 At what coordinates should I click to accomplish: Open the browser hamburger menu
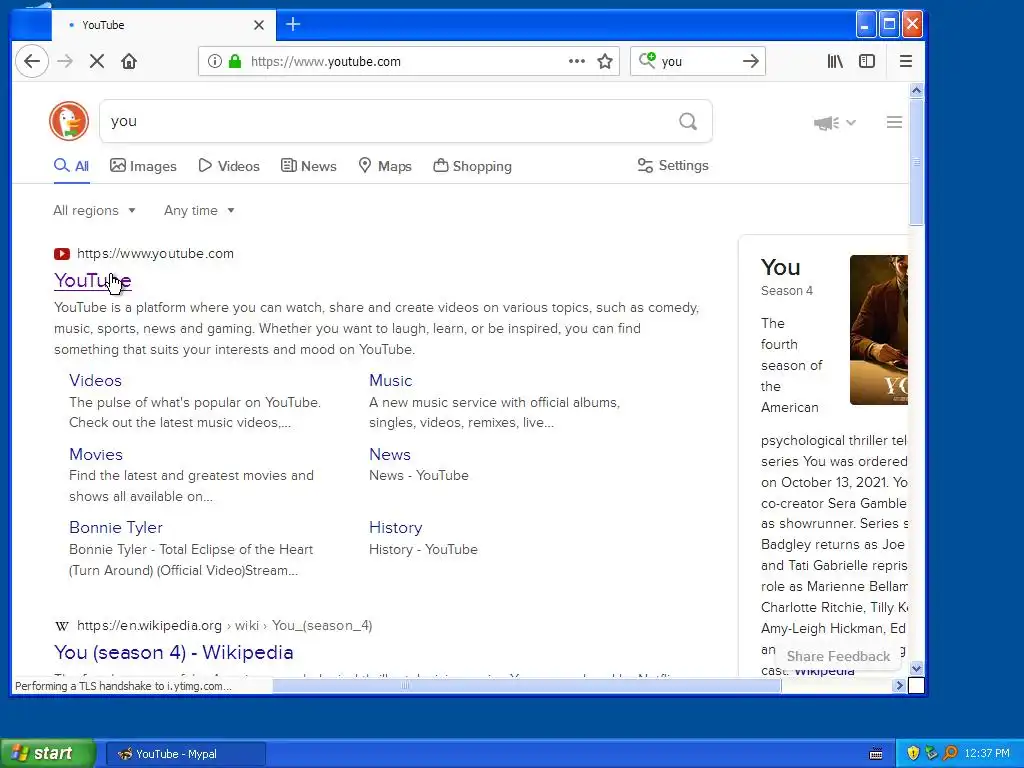(x=905, y=61)
